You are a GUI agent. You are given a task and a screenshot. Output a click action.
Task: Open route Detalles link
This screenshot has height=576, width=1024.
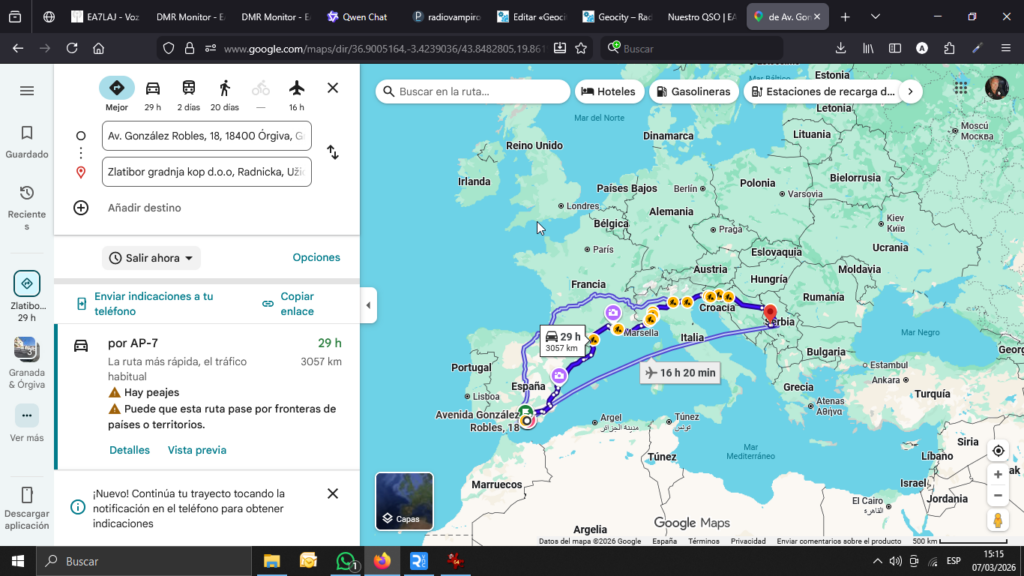tap(129, 450)
